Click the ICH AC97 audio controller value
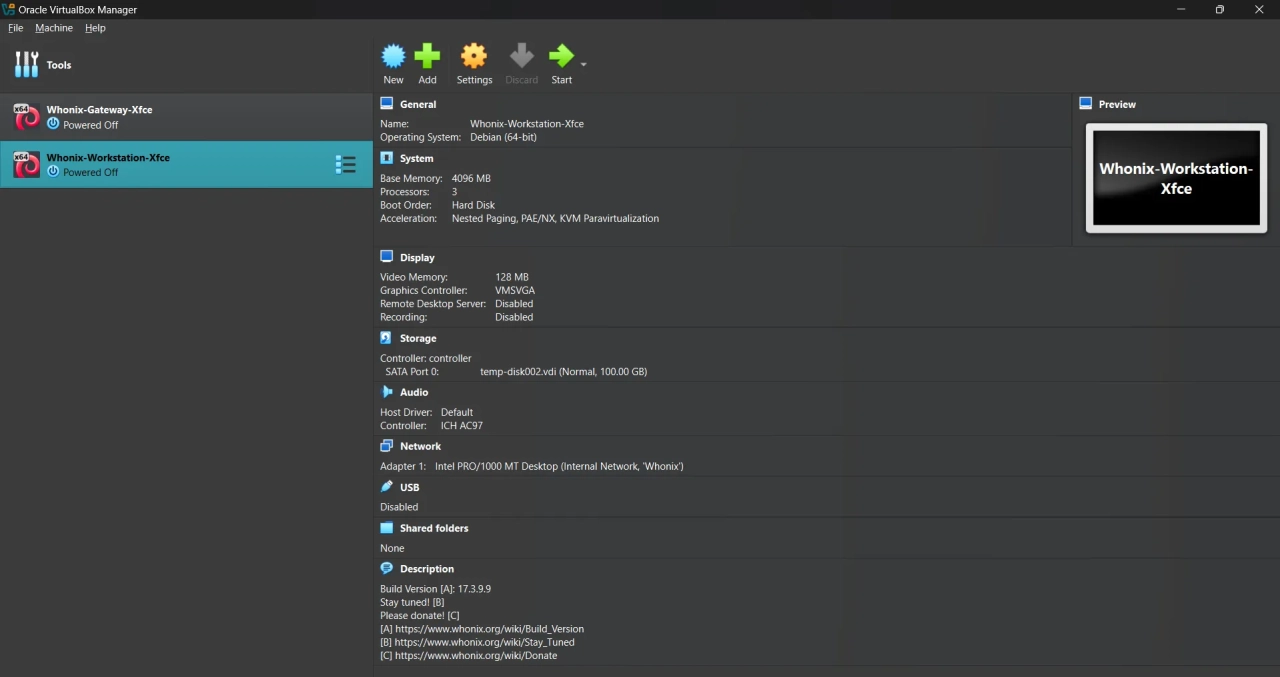The image size is (1280, 677). 462,426
